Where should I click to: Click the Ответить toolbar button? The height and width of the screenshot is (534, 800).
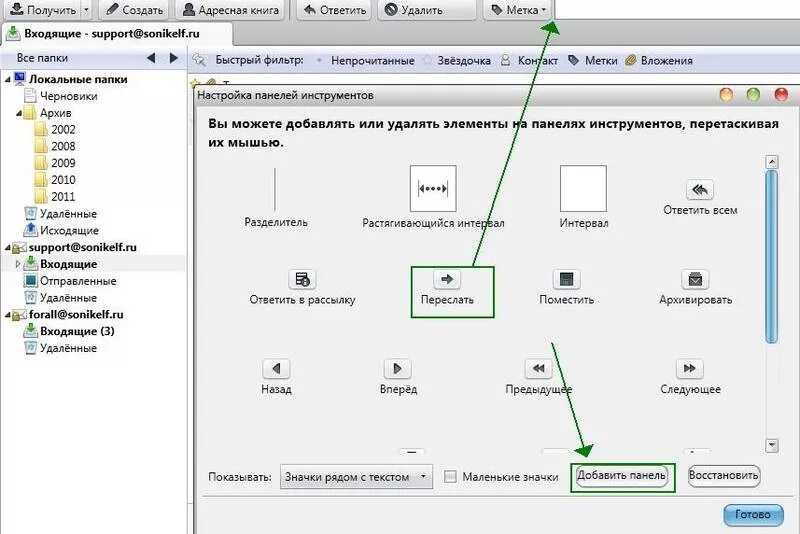pos(335,10)
